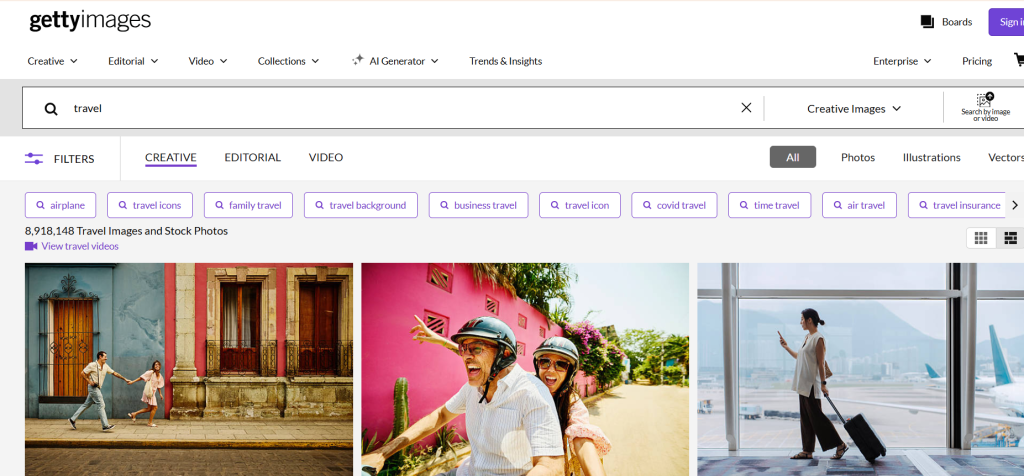Click the video camera icon

tap(31, 246)
